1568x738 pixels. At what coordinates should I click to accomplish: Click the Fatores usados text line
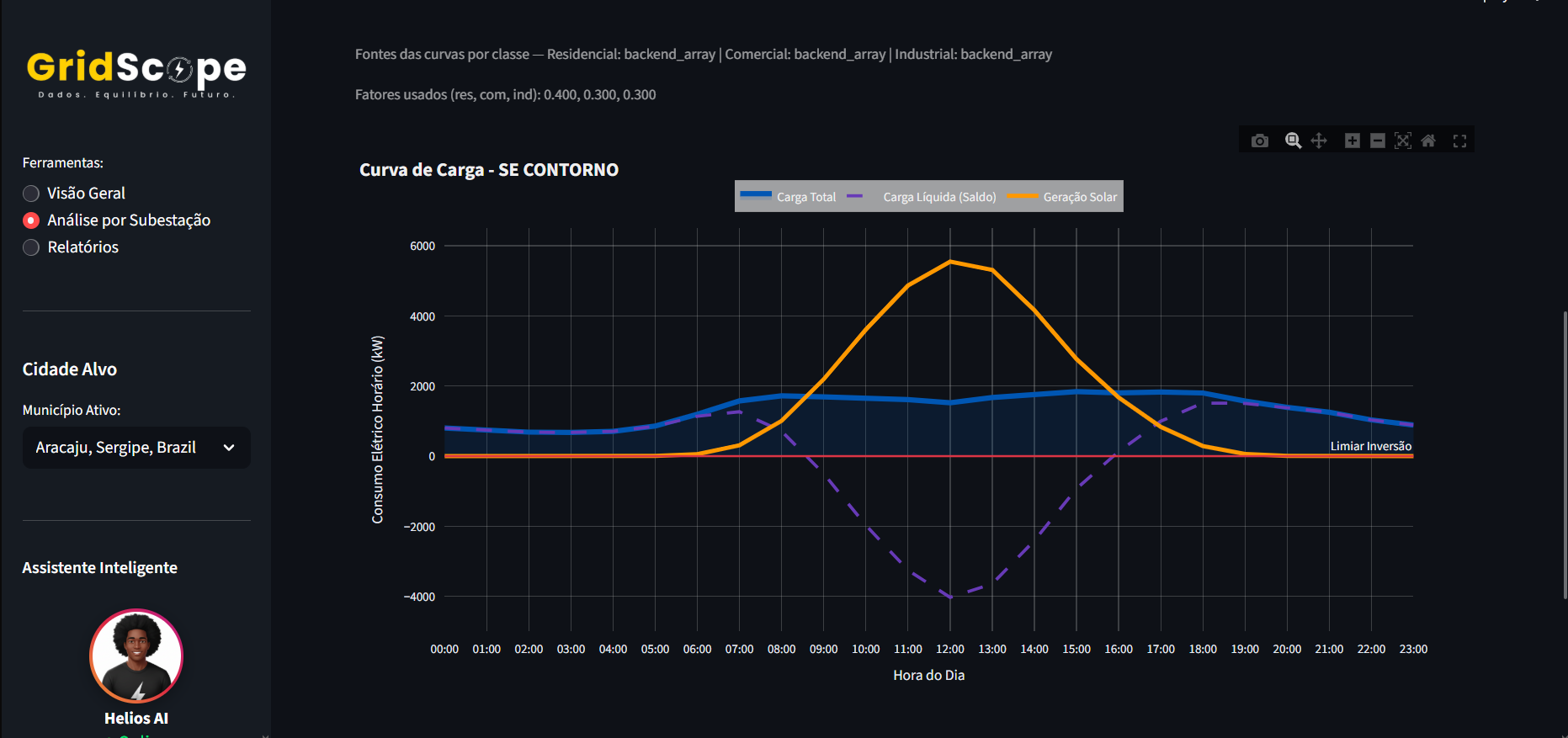505,95
